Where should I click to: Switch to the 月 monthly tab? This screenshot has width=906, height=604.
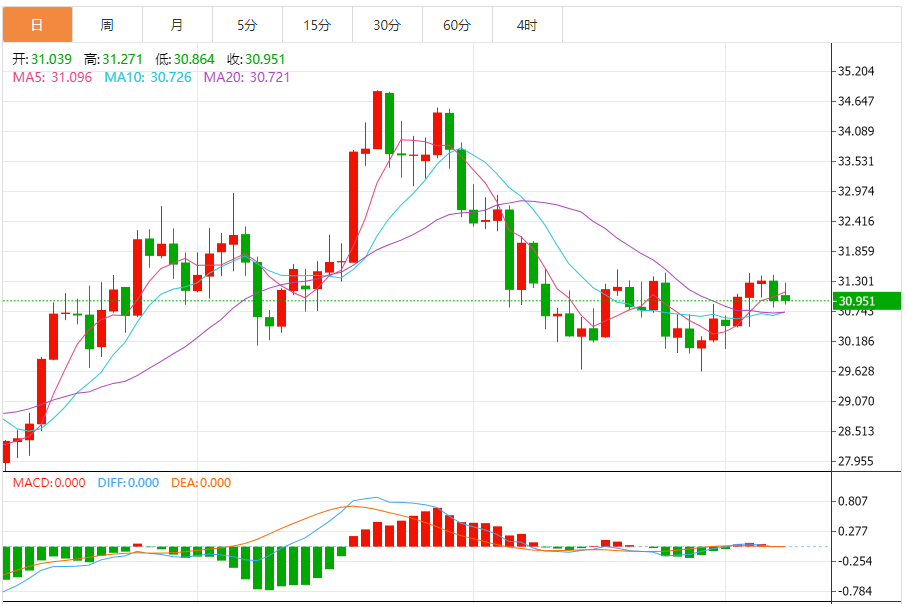(x=177, y=25)
